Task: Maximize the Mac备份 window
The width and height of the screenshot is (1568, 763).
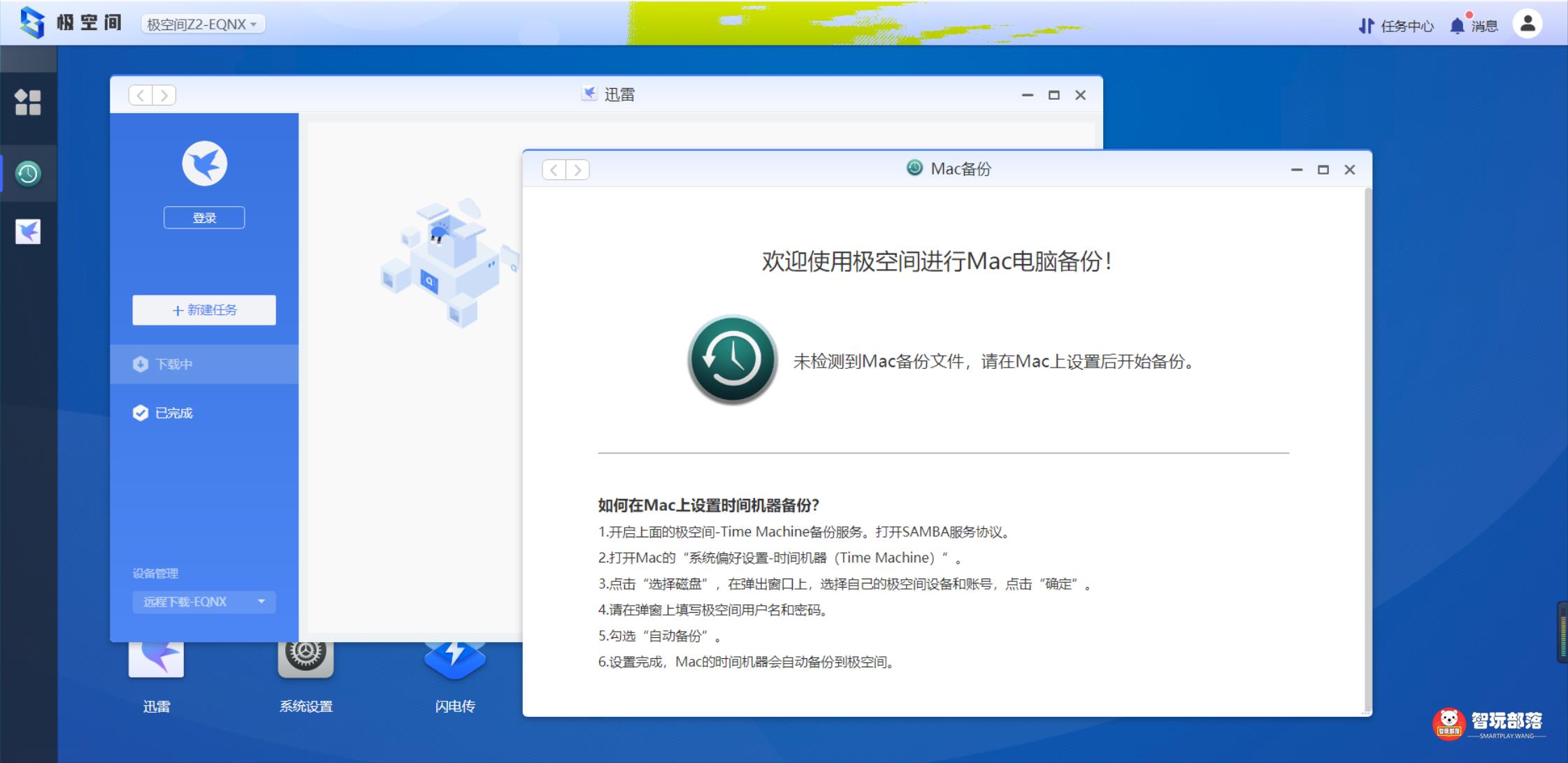Action: (x=1323, y=170)
